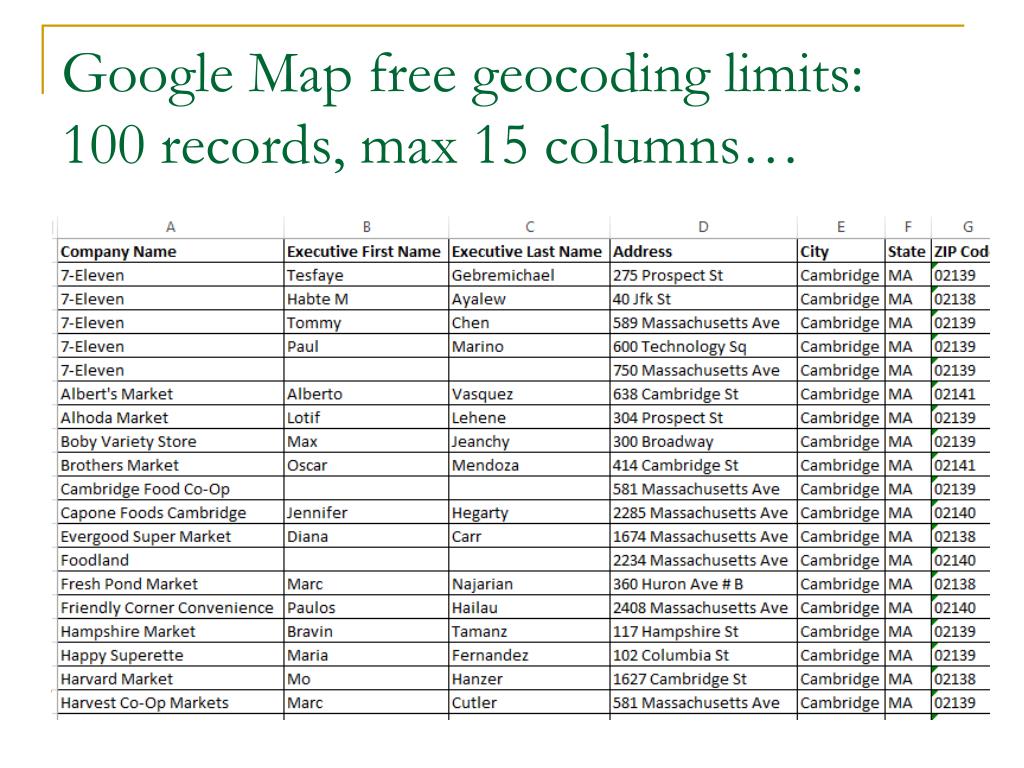
Task: Select the cell 'Jennifer'
Action: click(366, 513)
